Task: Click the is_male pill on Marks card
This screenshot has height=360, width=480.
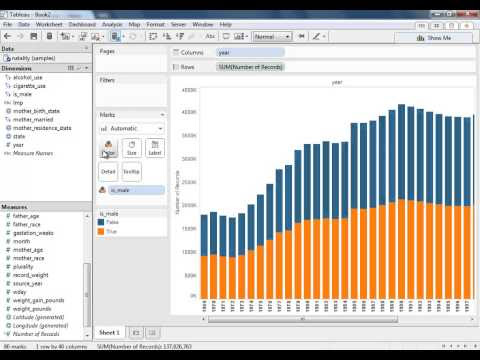Action: (137, 190)
